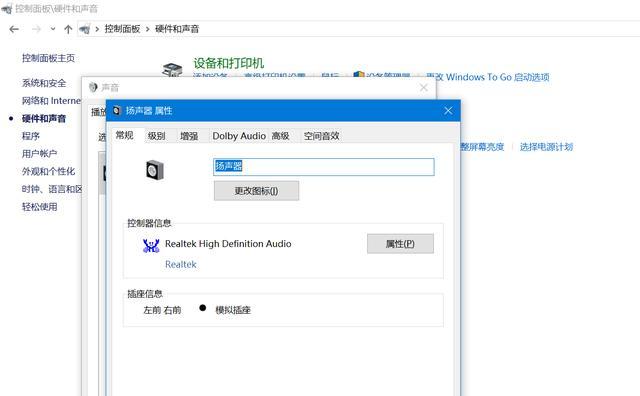
Task: Open 轻松使用 category
Action: pyautogui.click(x=39, y=207)
